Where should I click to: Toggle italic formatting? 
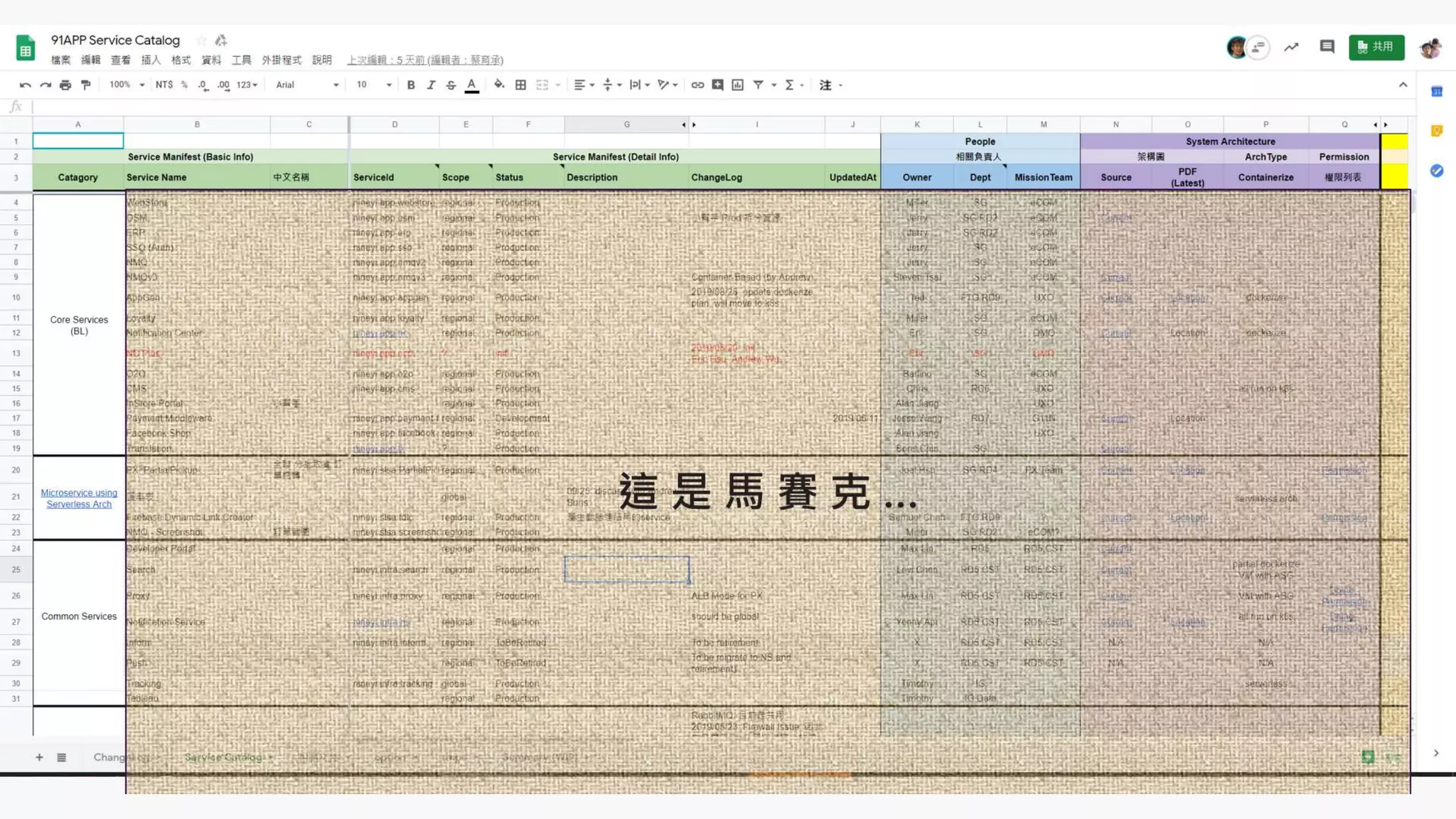tap(431, 85)
